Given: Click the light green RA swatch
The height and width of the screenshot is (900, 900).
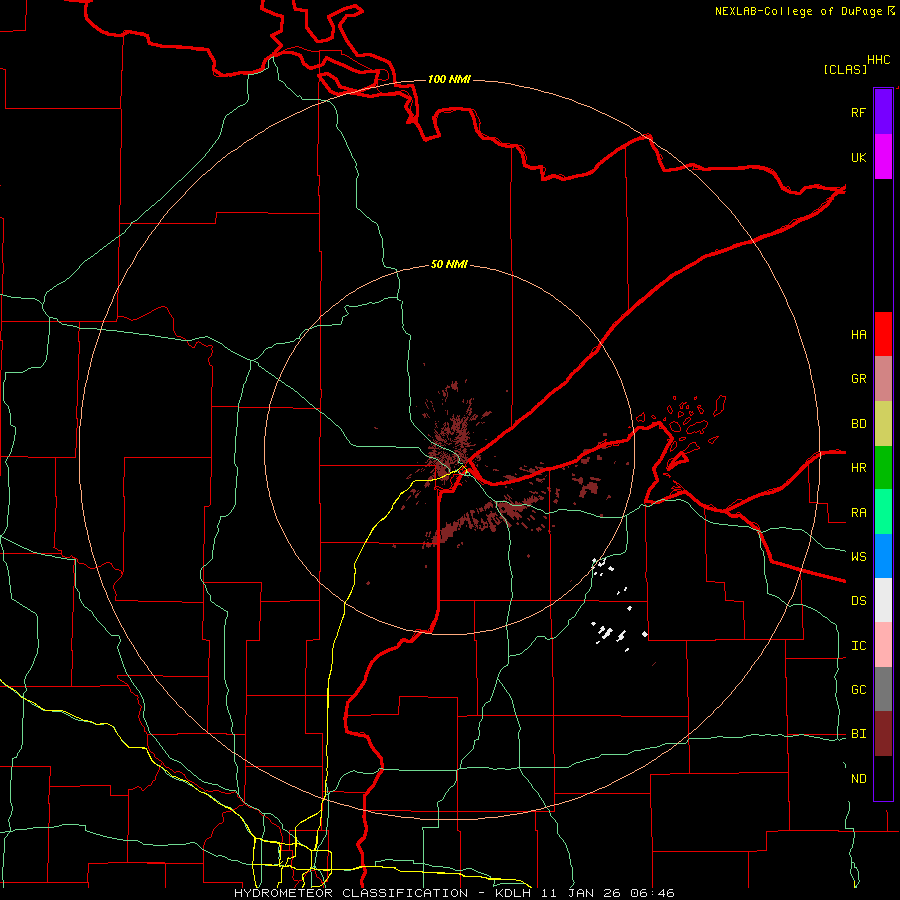Looking at the screenshot, I should (x=883, y=512).
